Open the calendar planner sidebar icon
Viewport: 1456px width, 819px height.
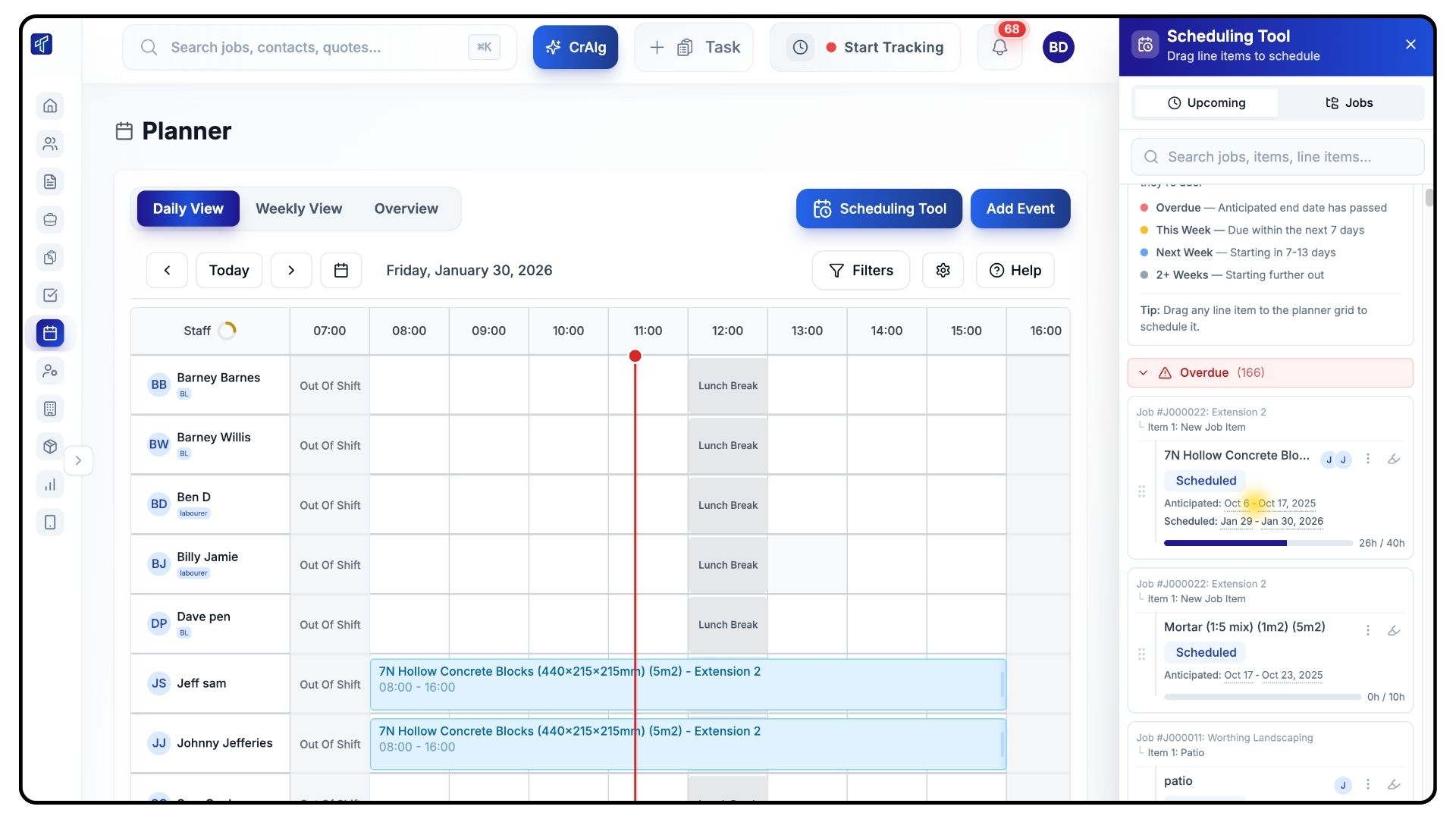50,333
